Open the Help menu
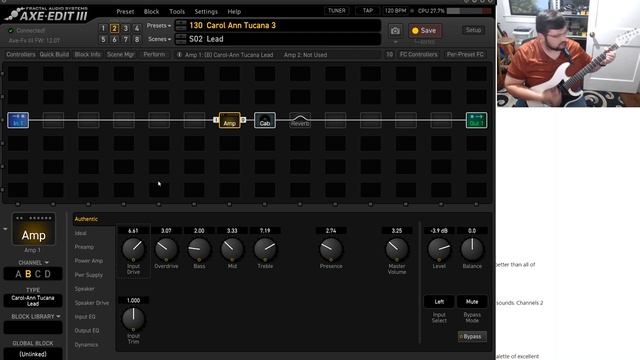Image resolution: width=640 pixels, height=360 pixels. pos(234,11)
